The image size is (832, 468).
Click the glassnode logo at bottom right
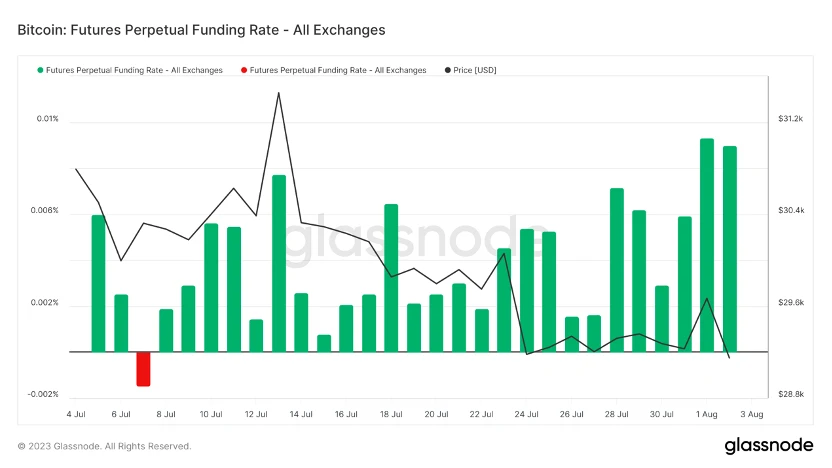pyautogui.click(x=770, y=444)
